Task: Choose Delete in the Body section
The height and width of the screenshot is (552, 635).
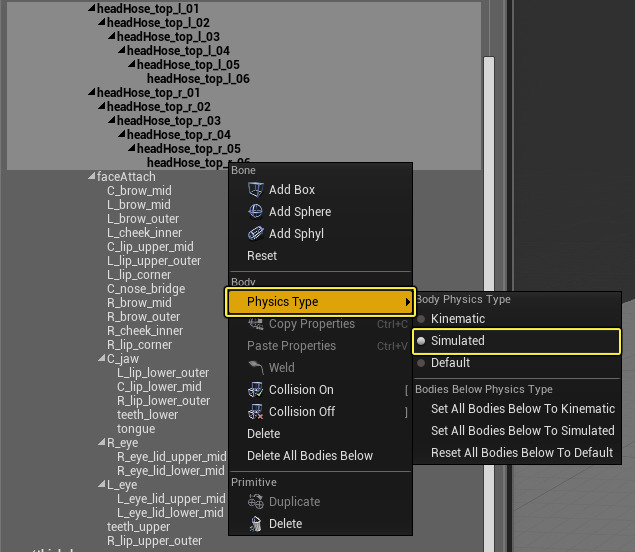Action: click(264, 433)
